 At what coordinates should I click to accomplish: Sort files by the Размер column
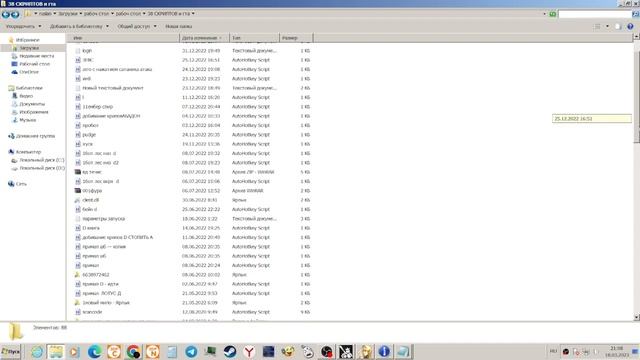tap(296, 38)
